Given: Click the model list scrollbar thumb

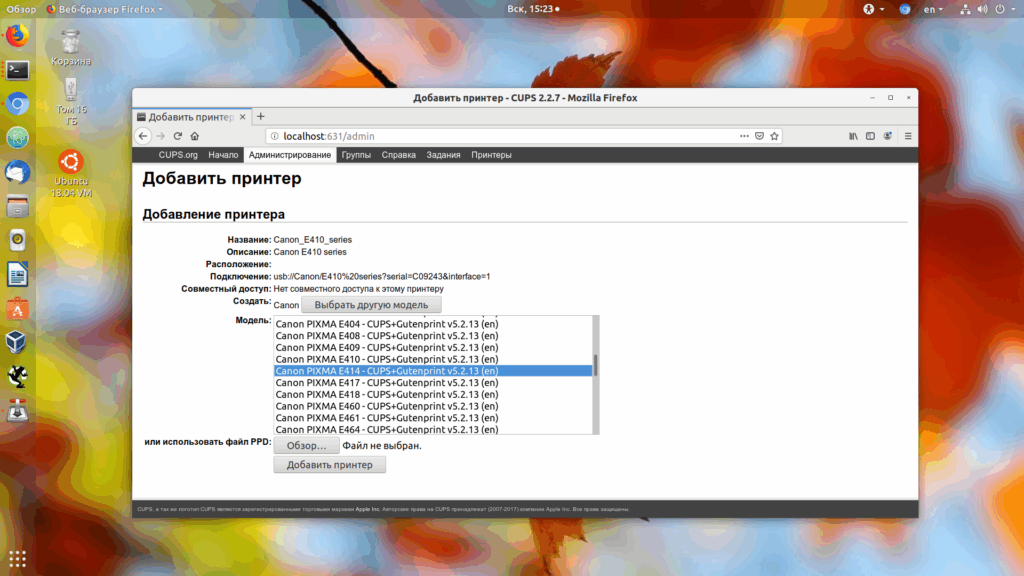Looking at the screenshot, I should [x=596, y=366].
